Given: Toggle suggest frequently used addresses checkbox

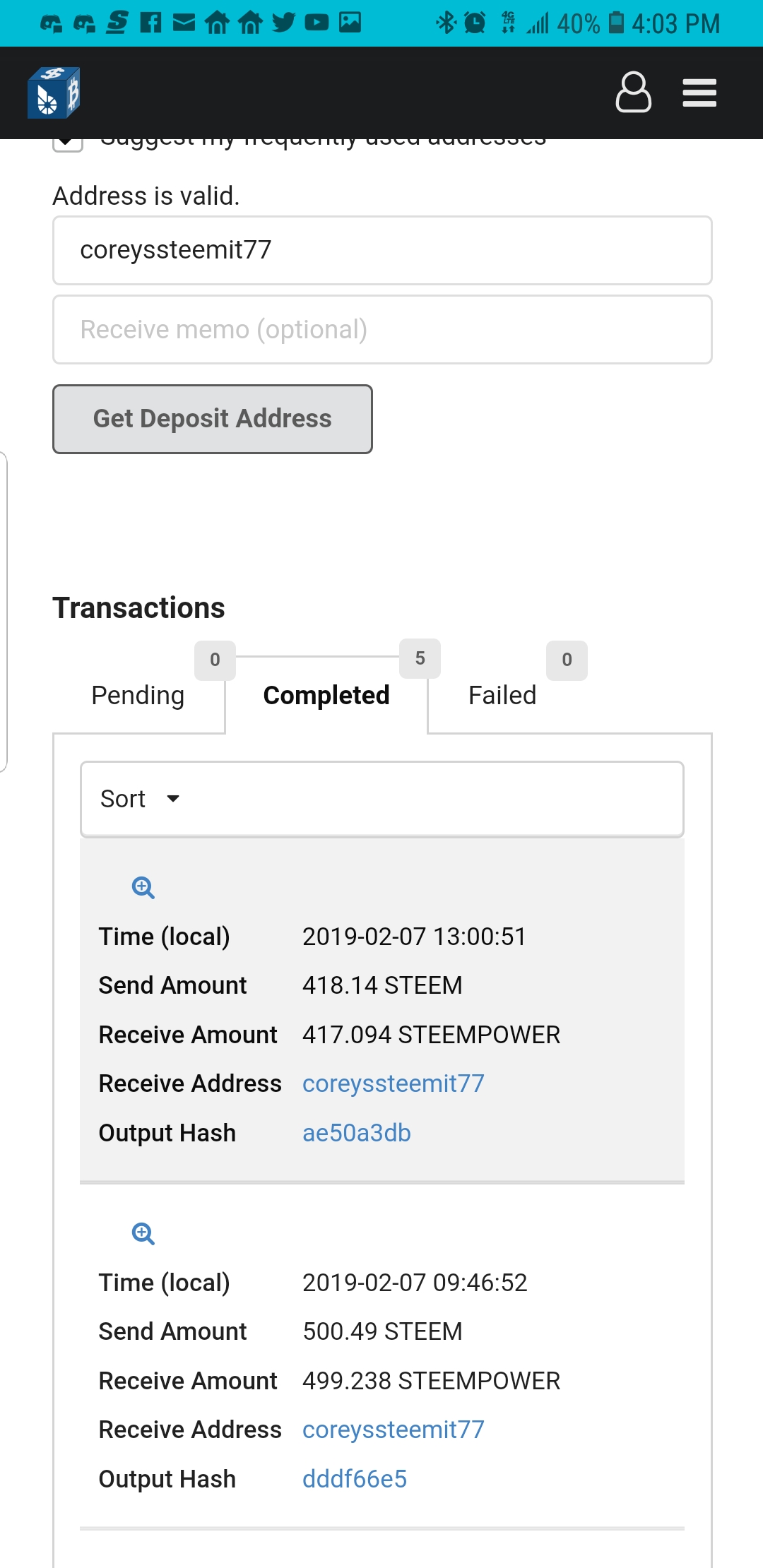Looking at the screenshot, I should 68,144.
